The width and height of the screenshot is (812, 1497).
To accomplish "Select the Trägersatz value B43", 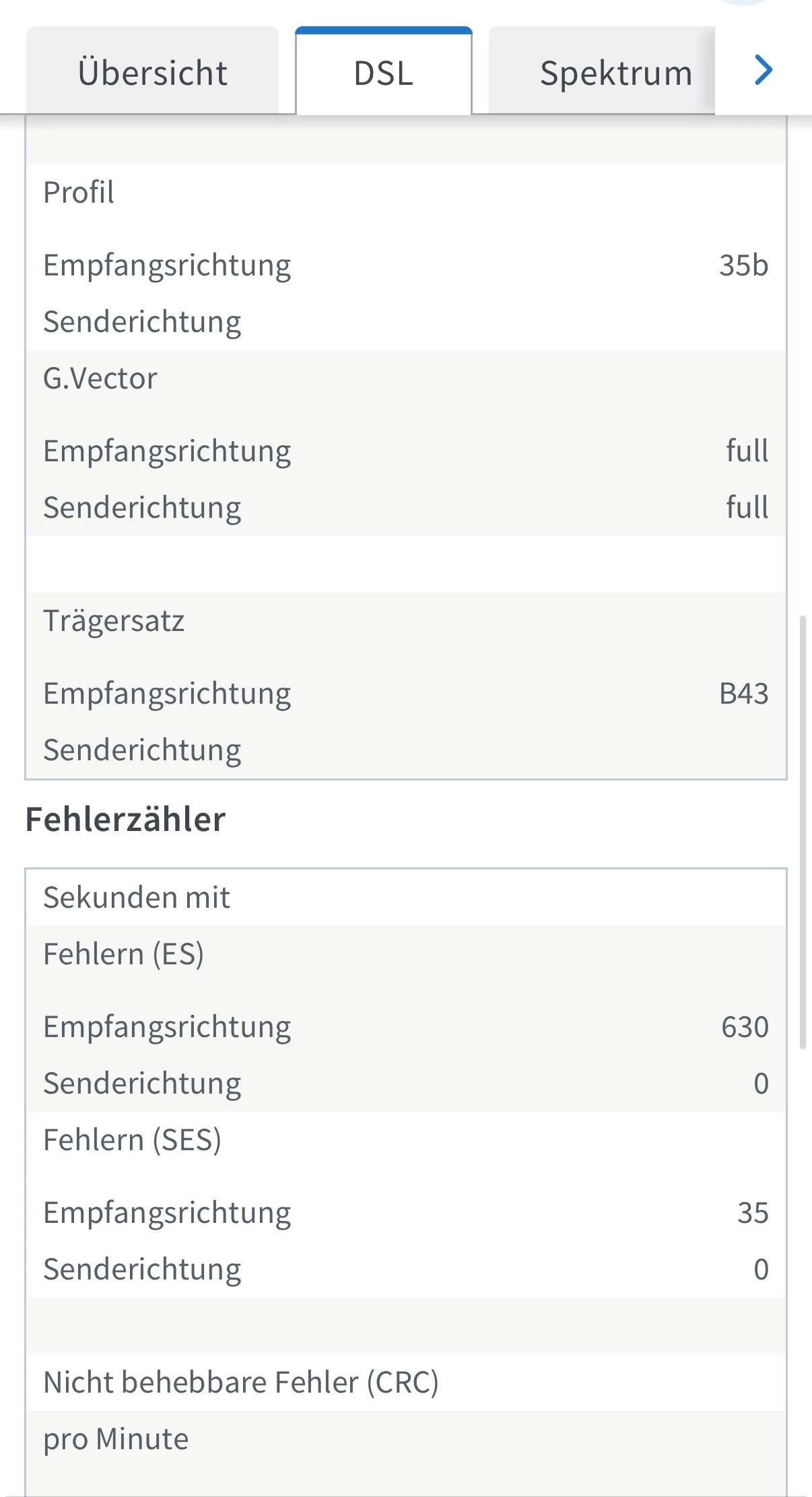I will coord(743,694).
